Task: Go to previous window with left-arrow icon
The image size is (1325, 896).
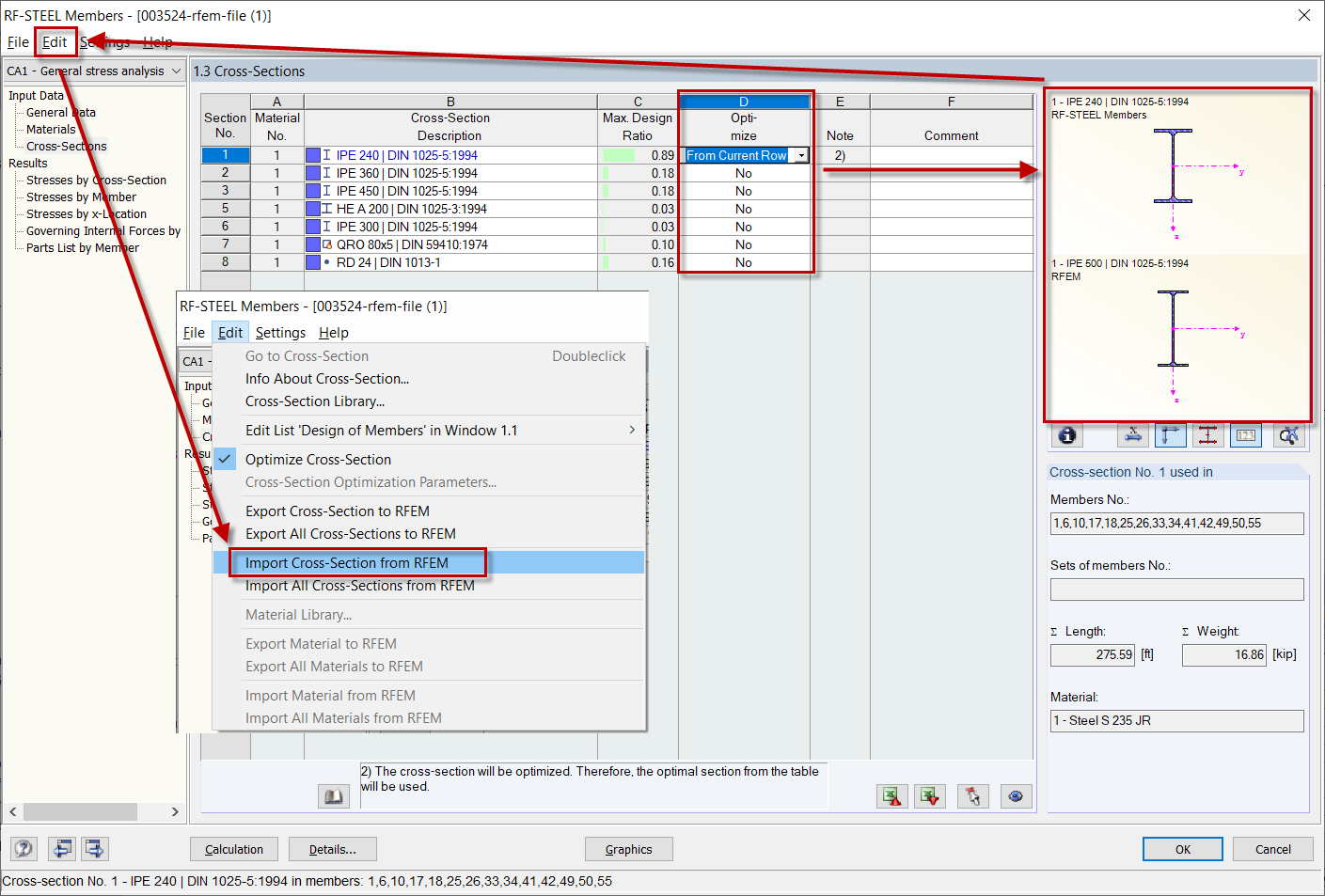Action: pyautogui.click(x=63, y=849)
